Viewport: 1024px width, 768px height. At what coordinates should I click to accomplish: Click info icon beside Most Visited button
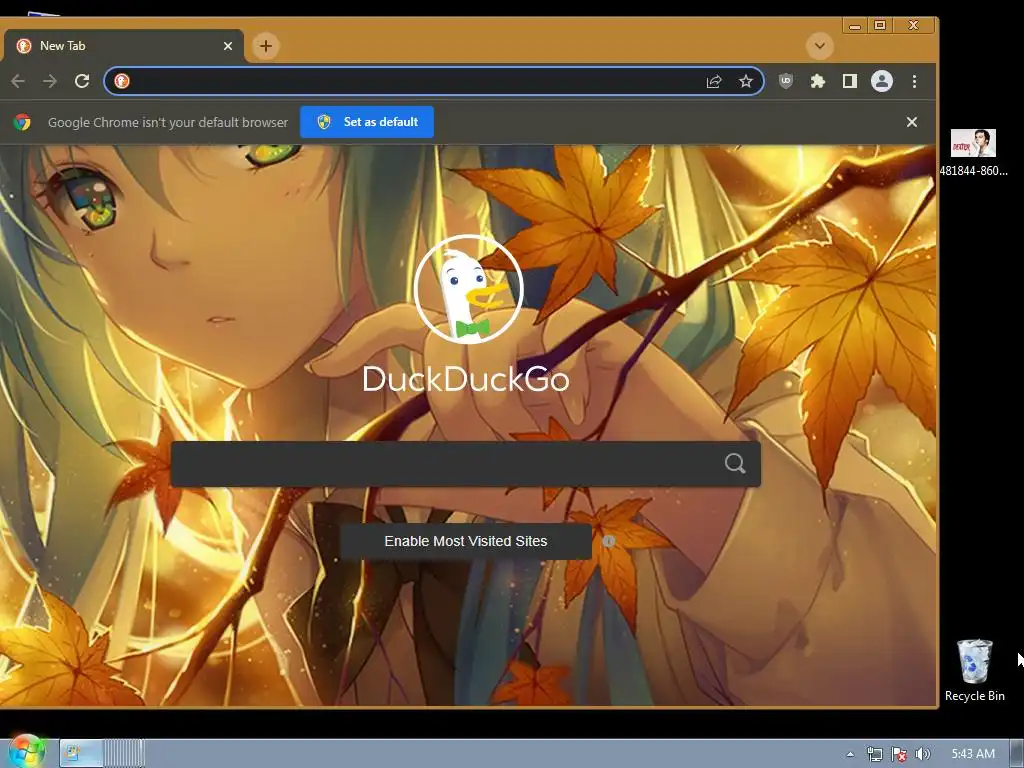(x=609, y=541)
